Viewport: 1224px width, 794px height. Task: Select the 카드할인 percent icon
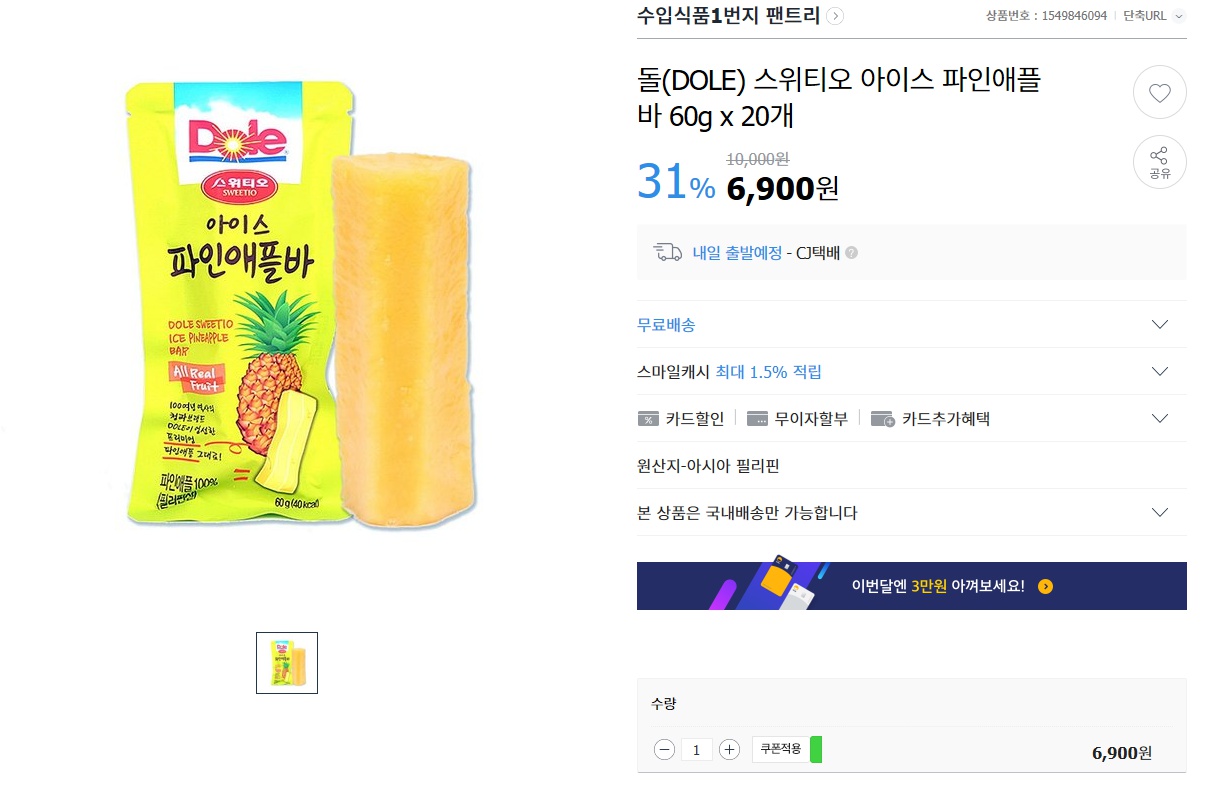648,419
